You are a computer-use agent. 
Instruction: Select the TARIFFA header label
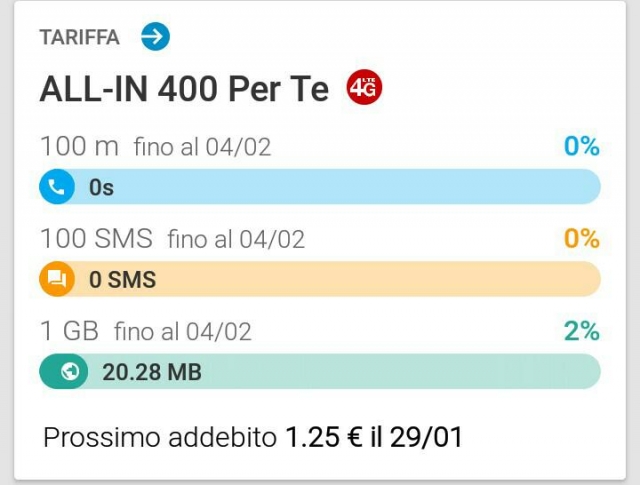pos(80,37)
